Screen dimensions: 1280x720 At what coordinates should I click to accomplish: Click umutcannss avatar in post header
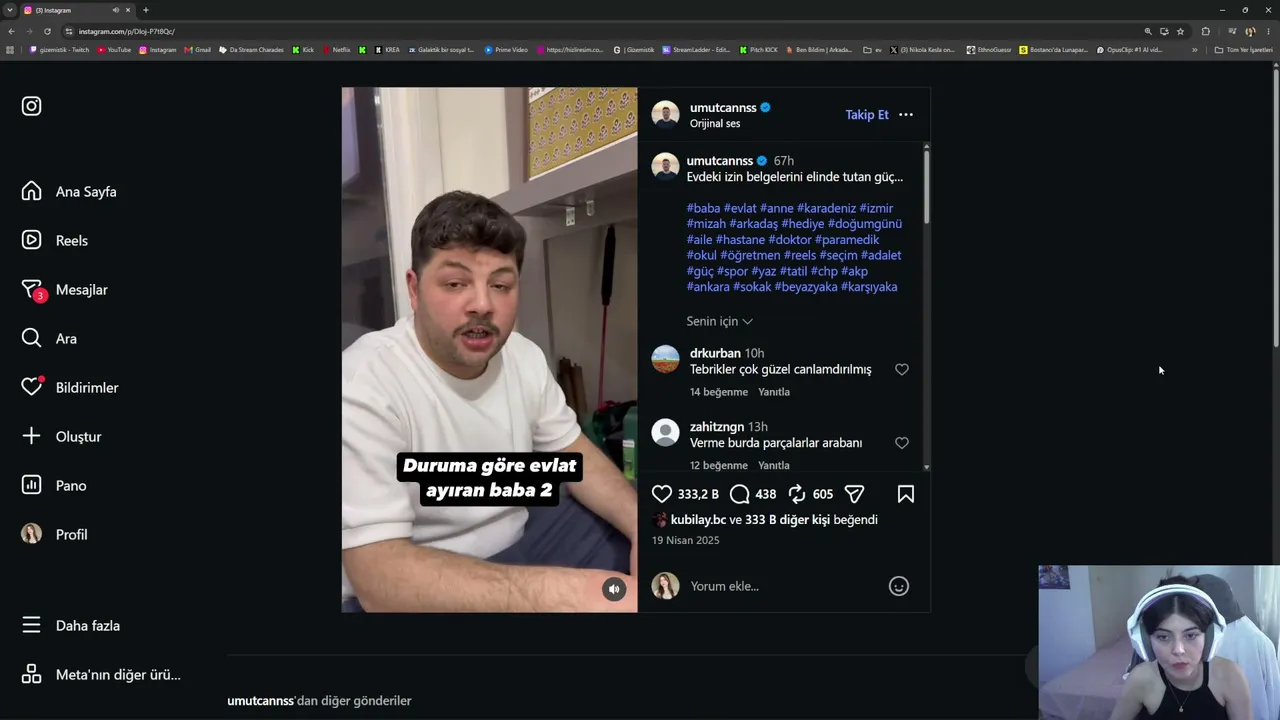(x=665, y=114)
